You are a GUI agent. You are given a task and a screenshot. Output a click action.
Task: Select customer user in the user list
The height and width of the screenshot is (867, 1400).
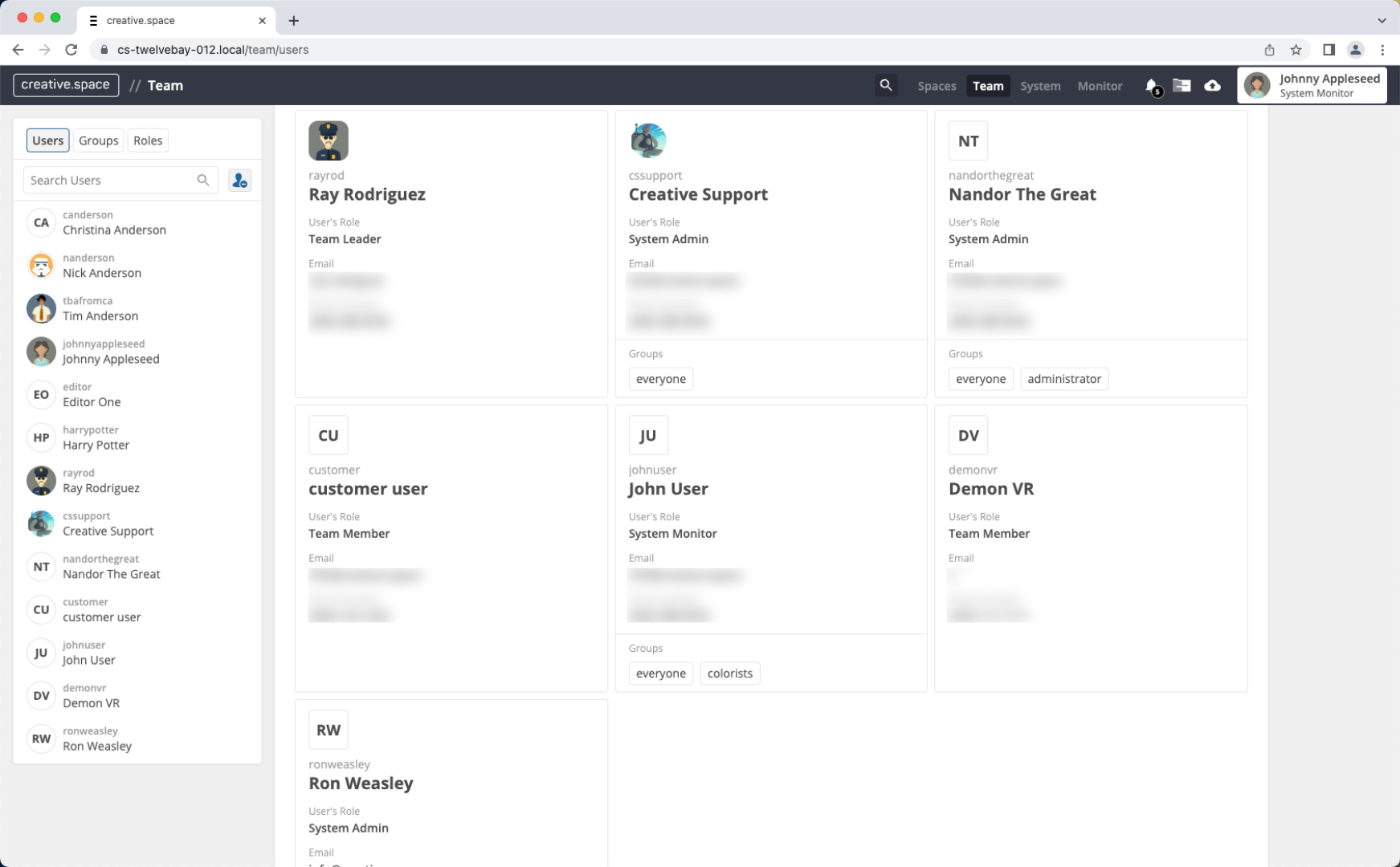pos(137,610)
